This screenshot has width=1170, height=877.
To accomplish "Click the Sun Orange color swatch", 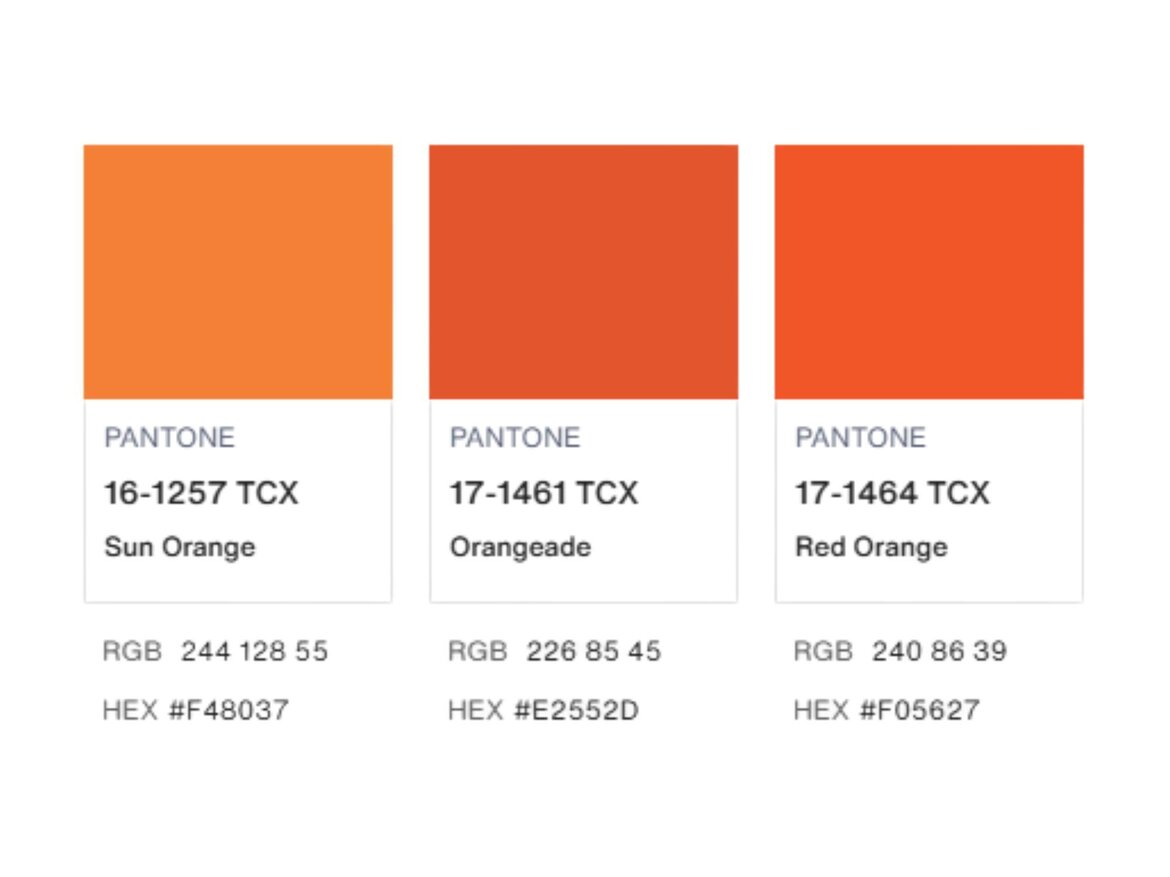I will [238, 272].
